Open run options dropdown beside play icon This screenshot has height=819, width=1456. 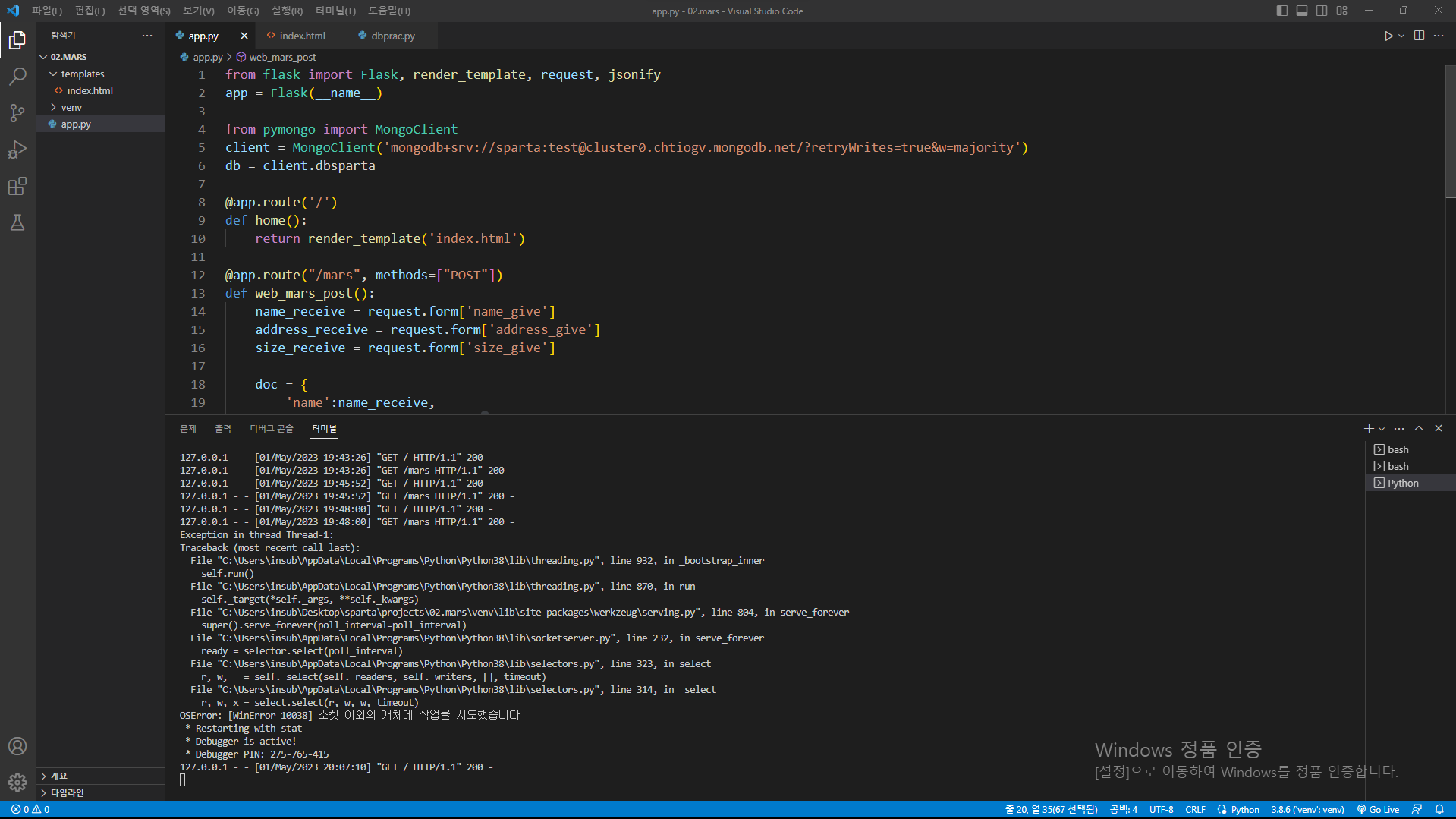tap(1401, 36)
